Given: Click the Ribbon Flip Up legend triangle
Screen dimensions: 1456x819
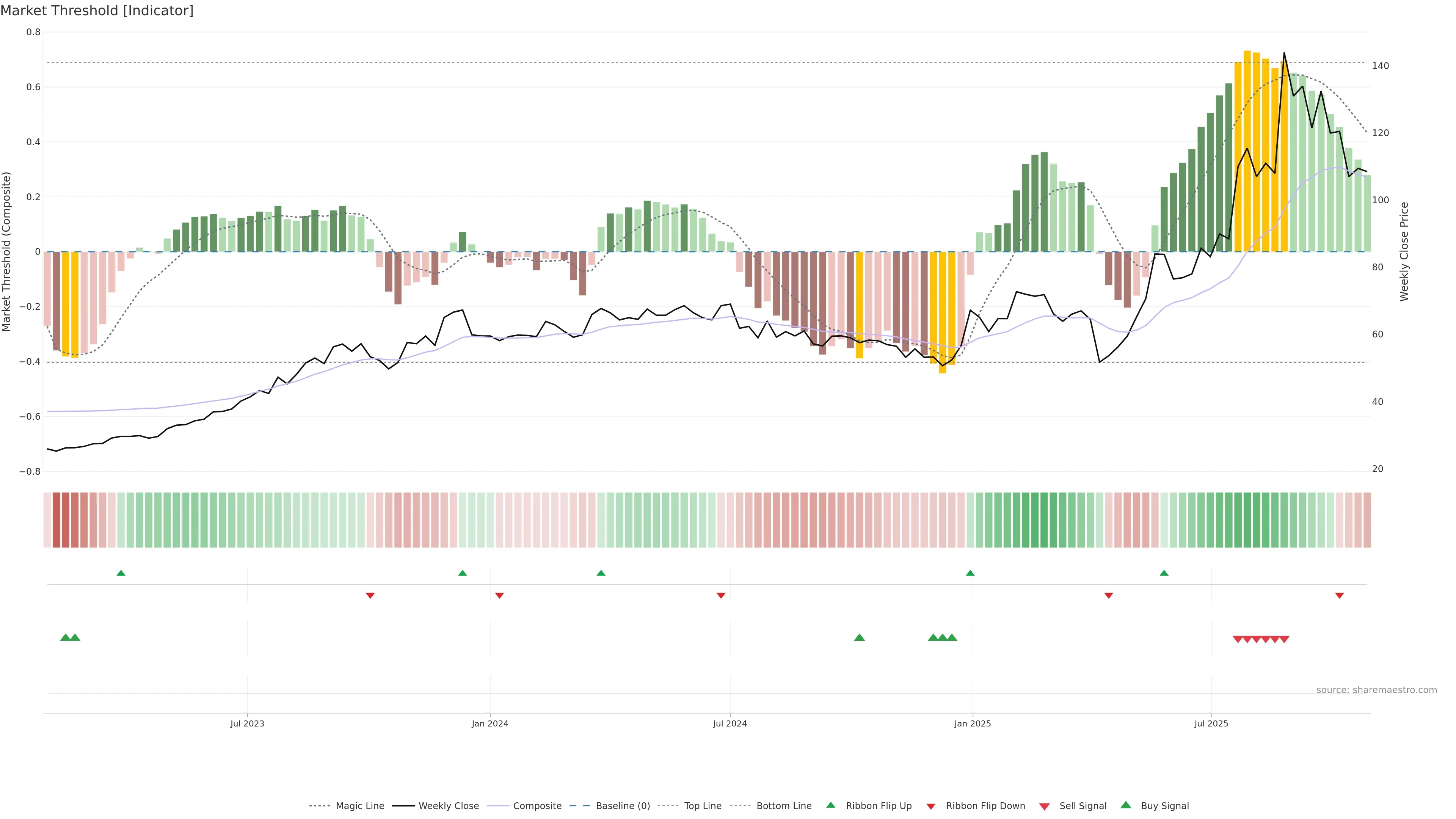Looking at the screenshot, I should [x=830, y=805].
